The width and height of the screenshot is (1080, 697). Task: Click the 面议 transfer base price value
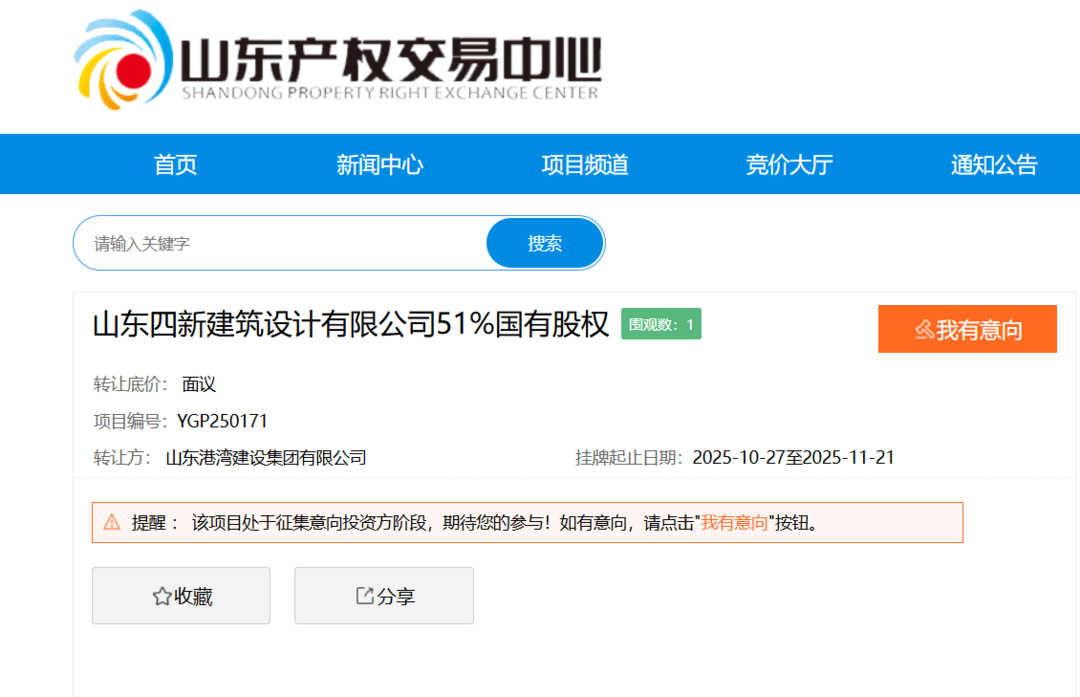pos(199,384)
